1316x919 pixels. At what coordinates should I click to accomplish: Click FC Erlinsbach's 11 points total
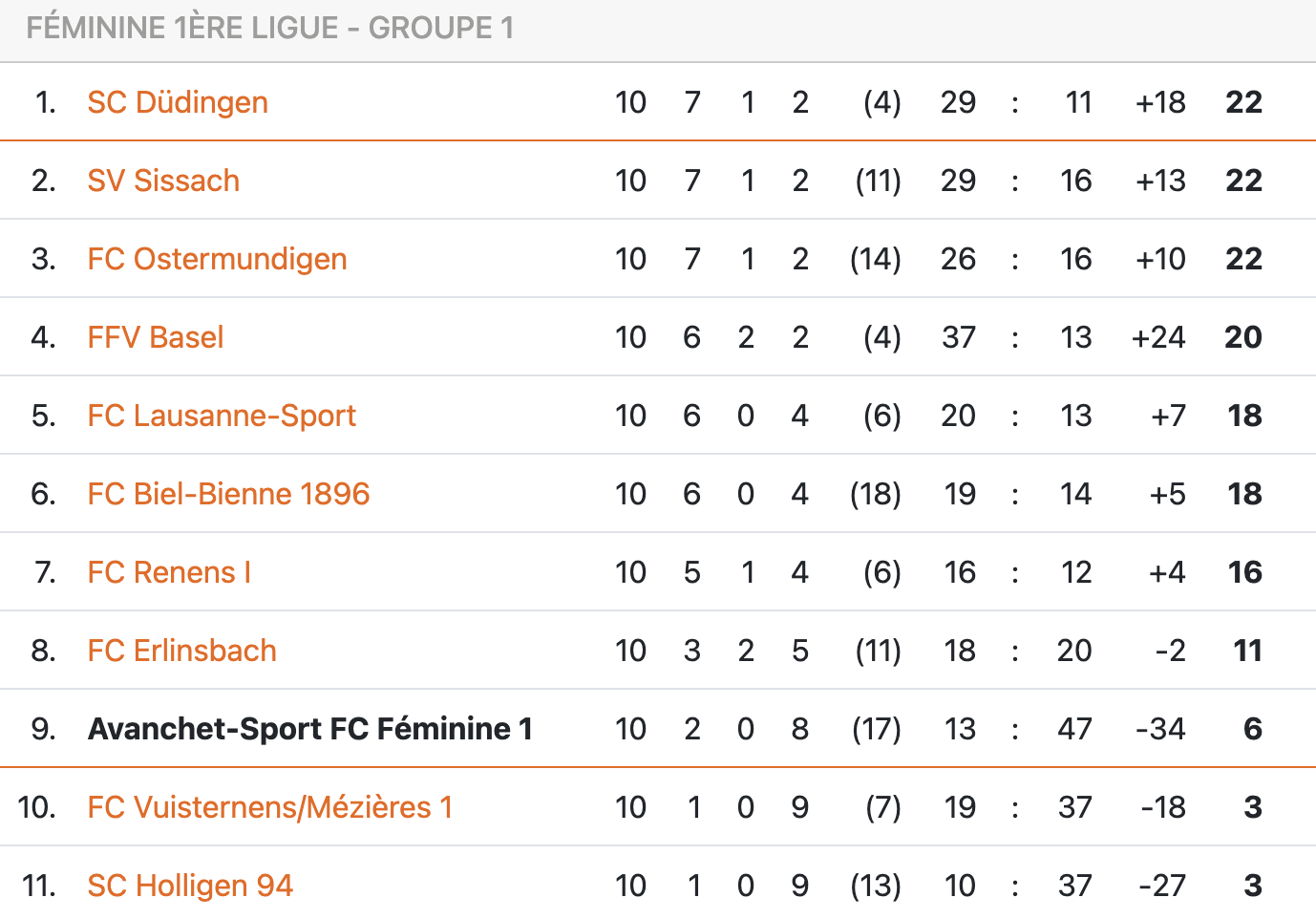(x=1247, y=651)
